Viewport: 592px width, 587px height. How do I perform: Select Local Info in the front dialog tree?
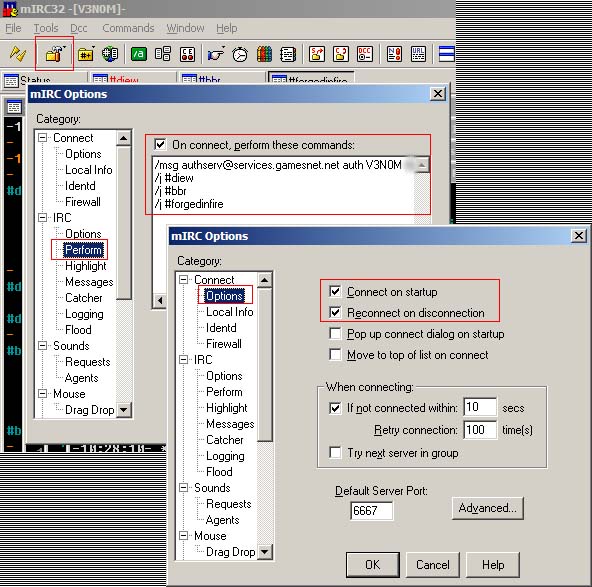230,312
